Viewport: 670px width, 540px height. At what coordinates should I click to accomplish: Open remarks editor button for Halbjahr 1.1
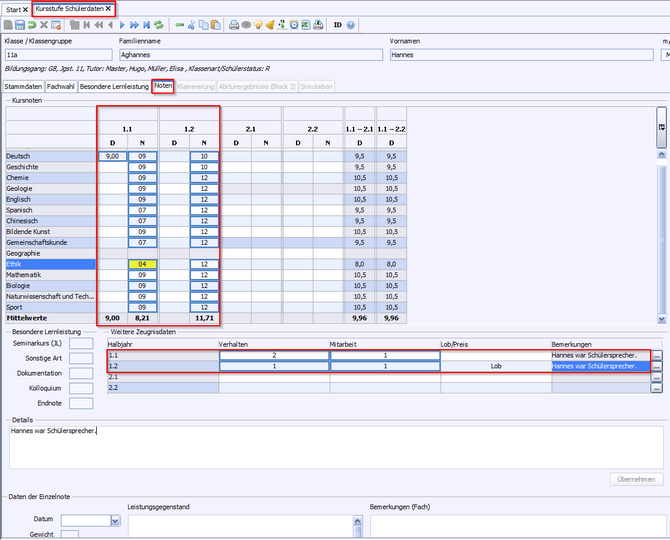coord(657,355)
